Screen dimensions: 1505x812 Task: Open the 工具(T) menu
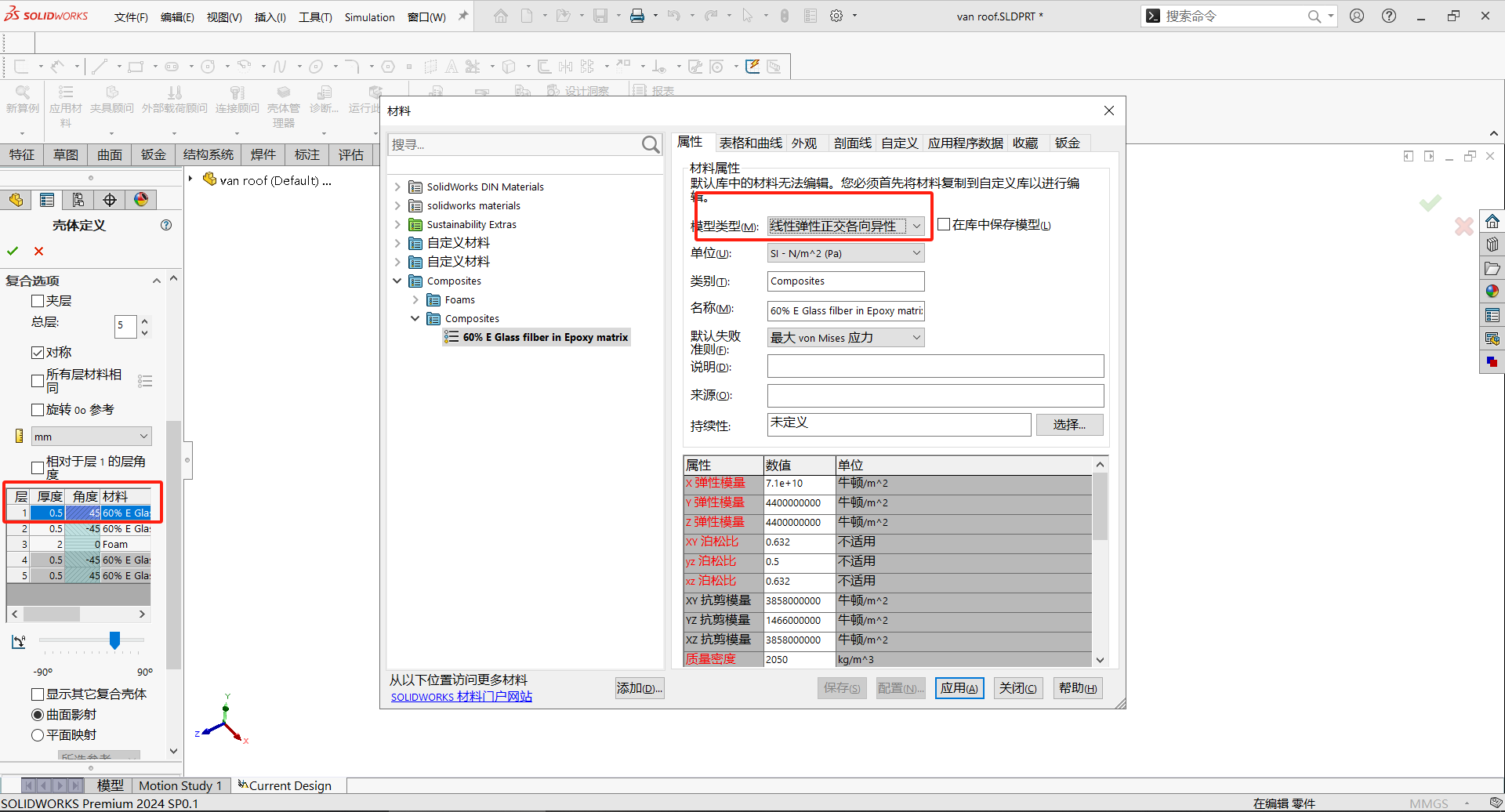(315, 17)
